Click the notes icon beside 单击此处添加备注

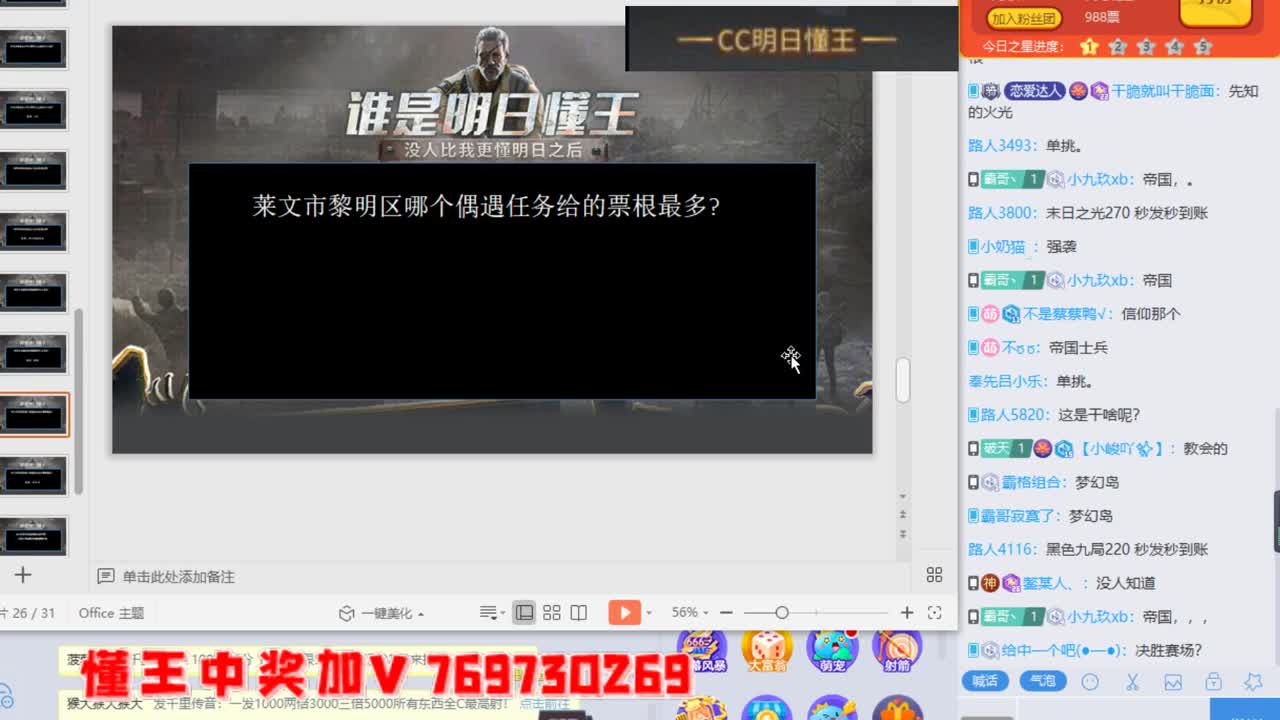[x=105, y=576]
